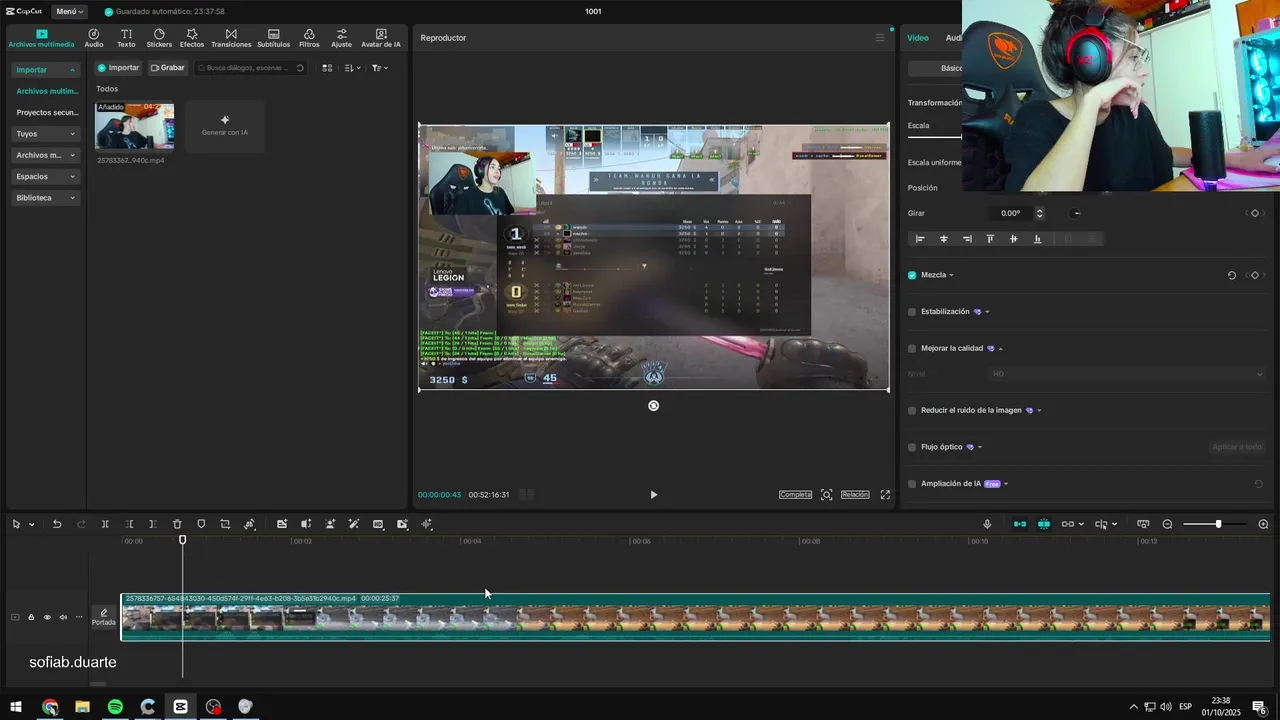Image resolution: width=1280 pixels, height=720 pixels.
Task: Click the delete trash icon in timeline
Action: point(177,524)
